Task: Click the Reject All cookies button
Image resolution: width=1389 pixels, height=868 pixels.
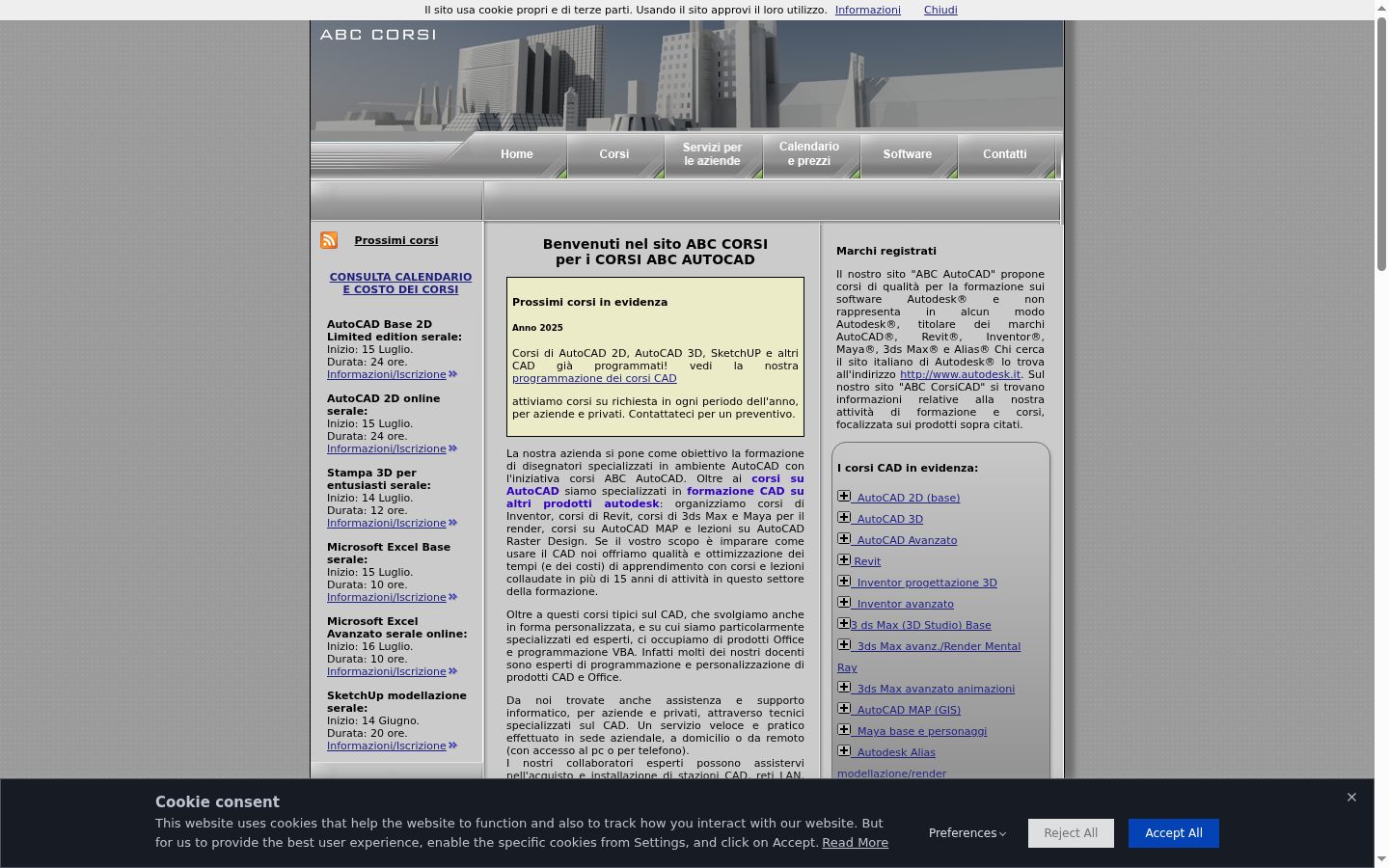Action: [x=1071, y=833]
